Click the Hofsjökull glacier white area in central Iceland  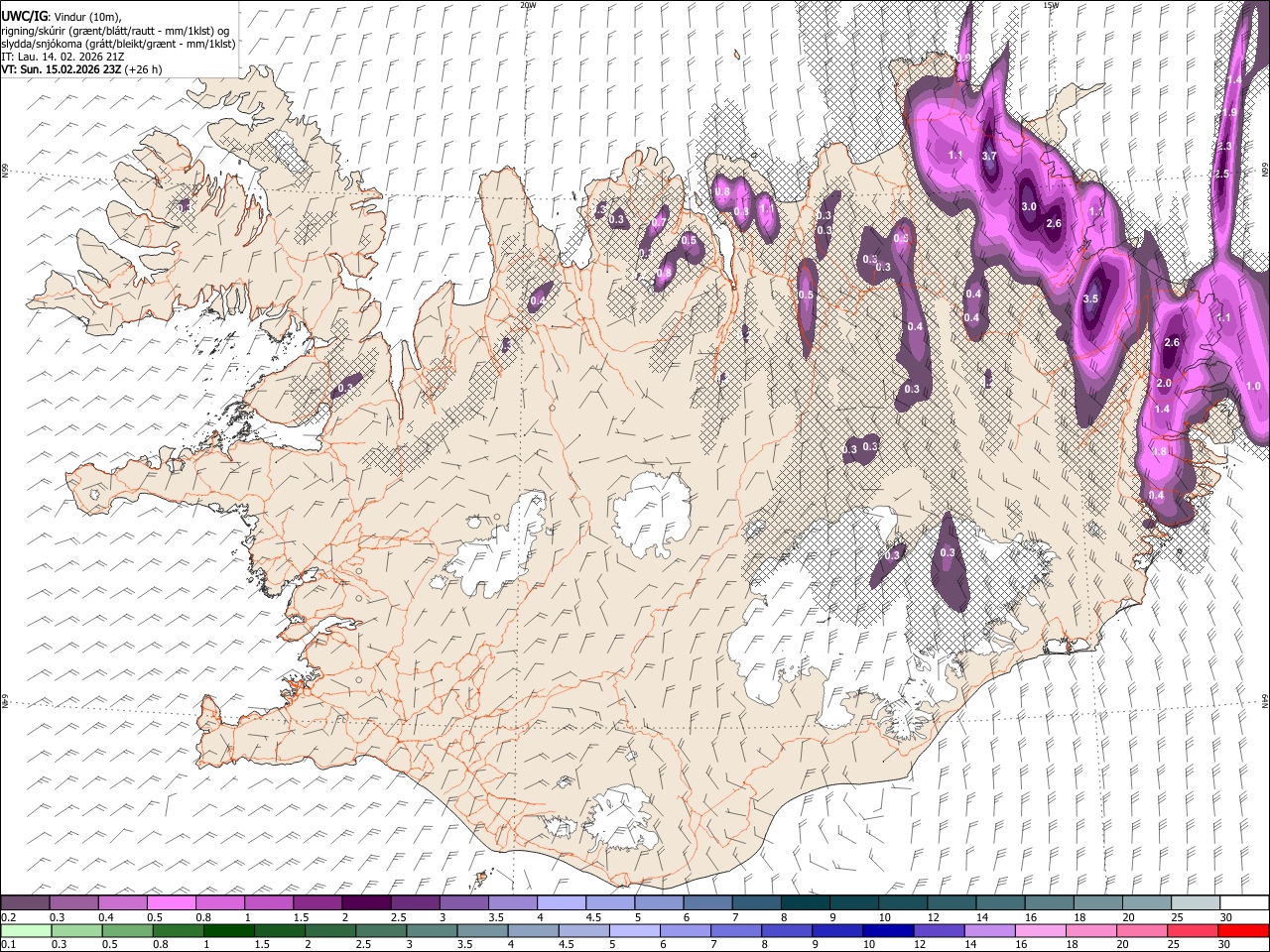[652, 514]
